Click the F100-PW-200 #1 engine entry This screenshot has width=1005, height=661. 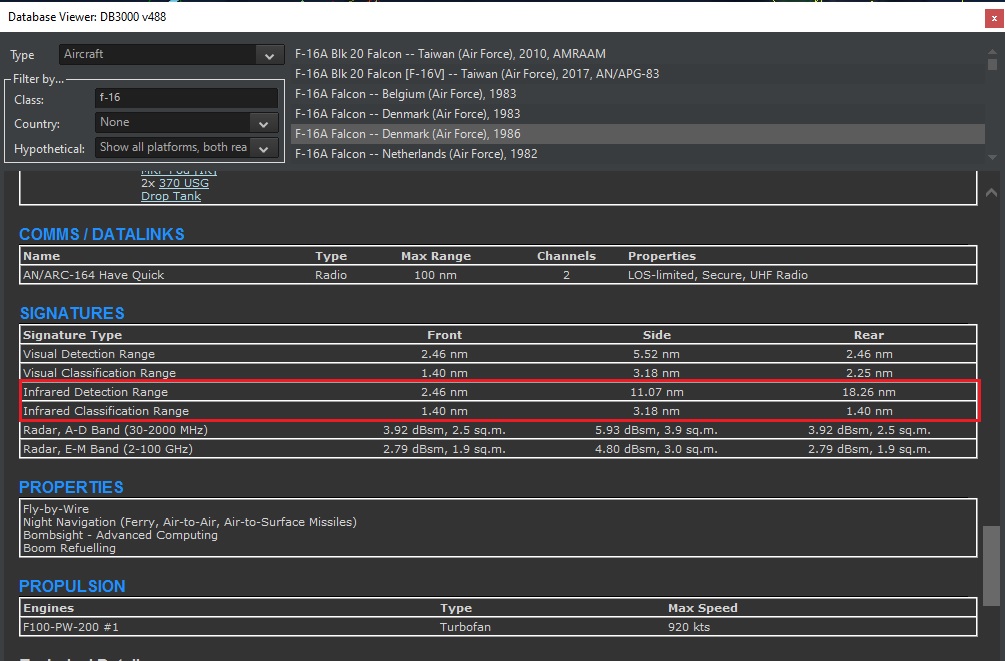[x=71, y=627]
